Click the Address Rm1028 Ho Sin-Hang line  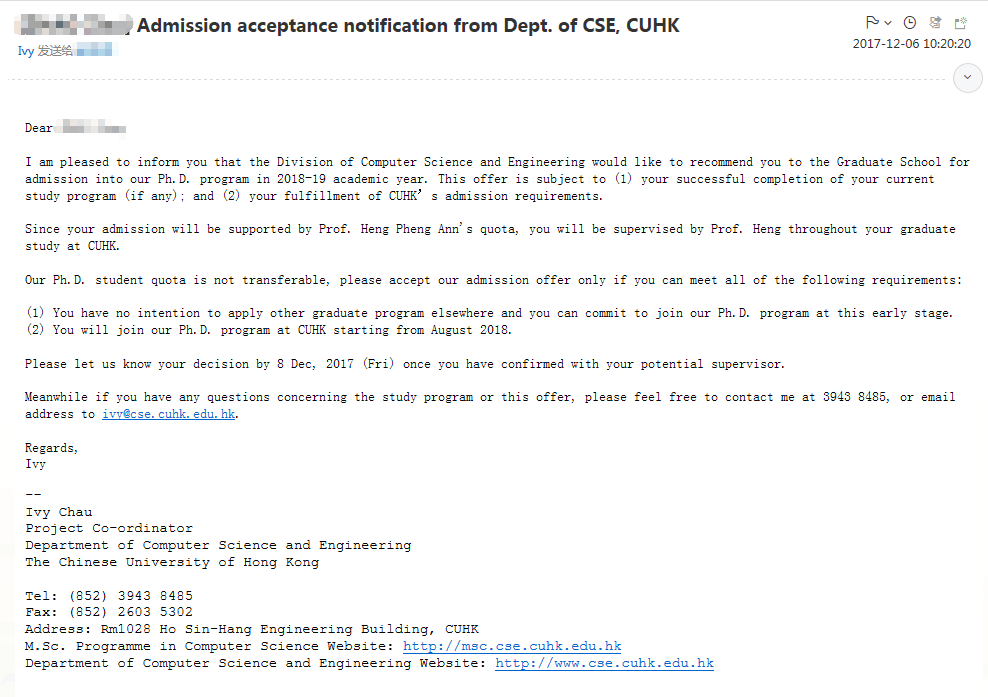pos(252,629)
